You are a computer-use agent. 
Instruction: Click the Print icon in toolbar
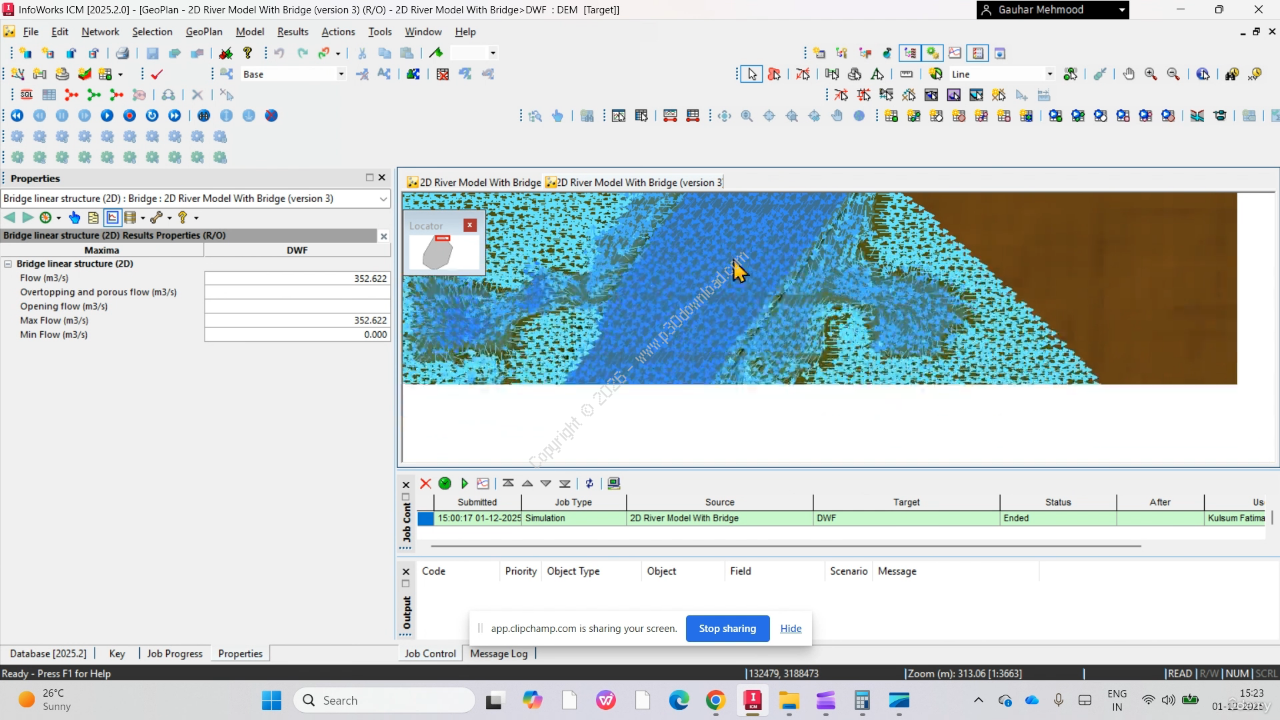coord(122,53)
